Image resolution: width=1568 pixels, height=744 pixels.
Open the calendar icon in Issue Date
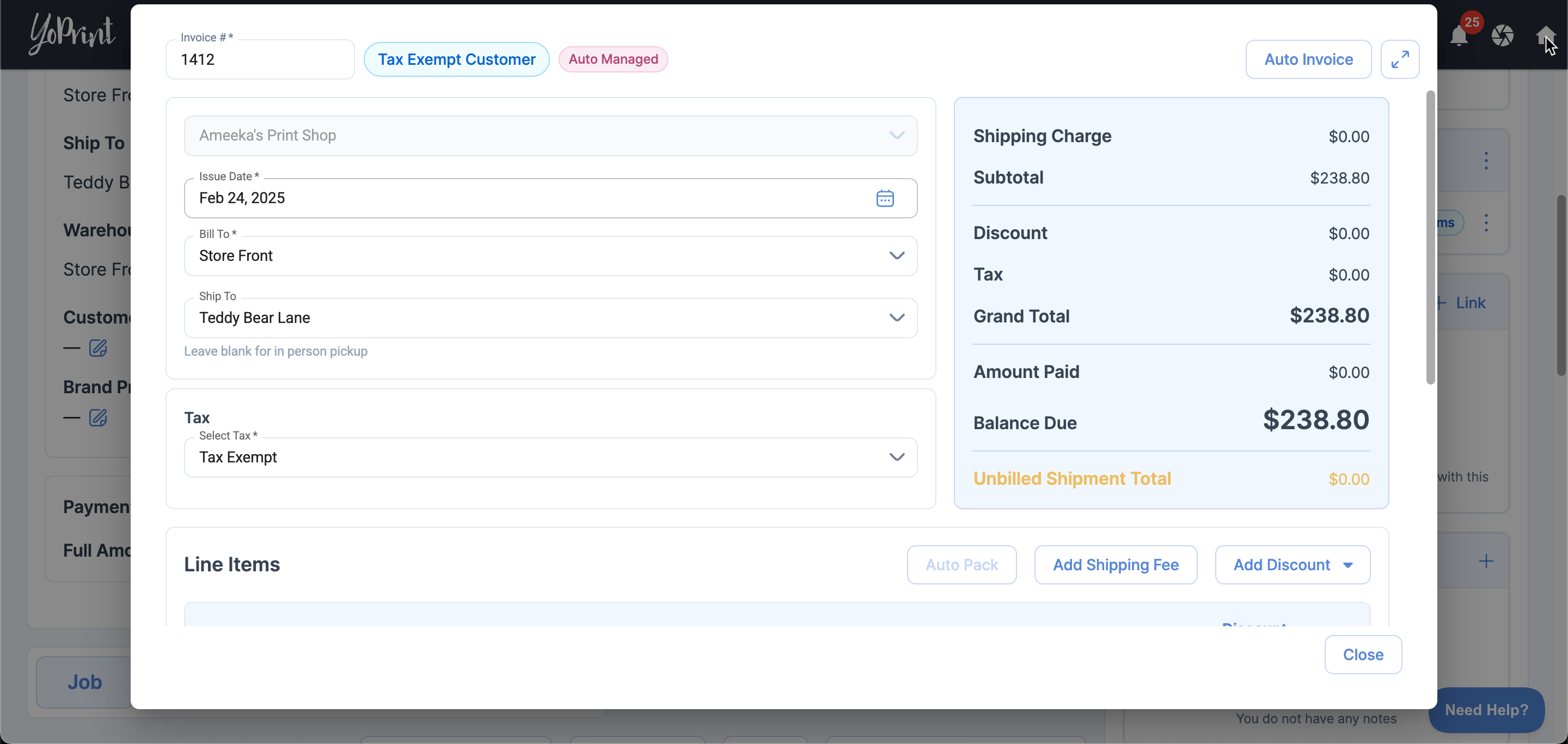pos(884,198)
